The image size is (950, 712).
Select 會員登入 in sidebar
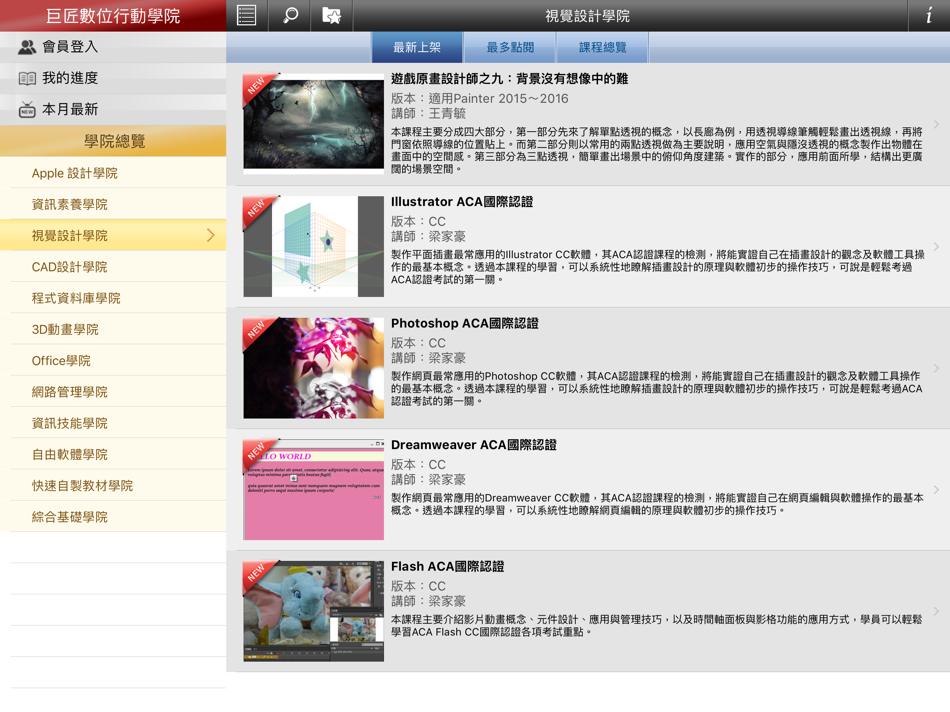(113, 47)
